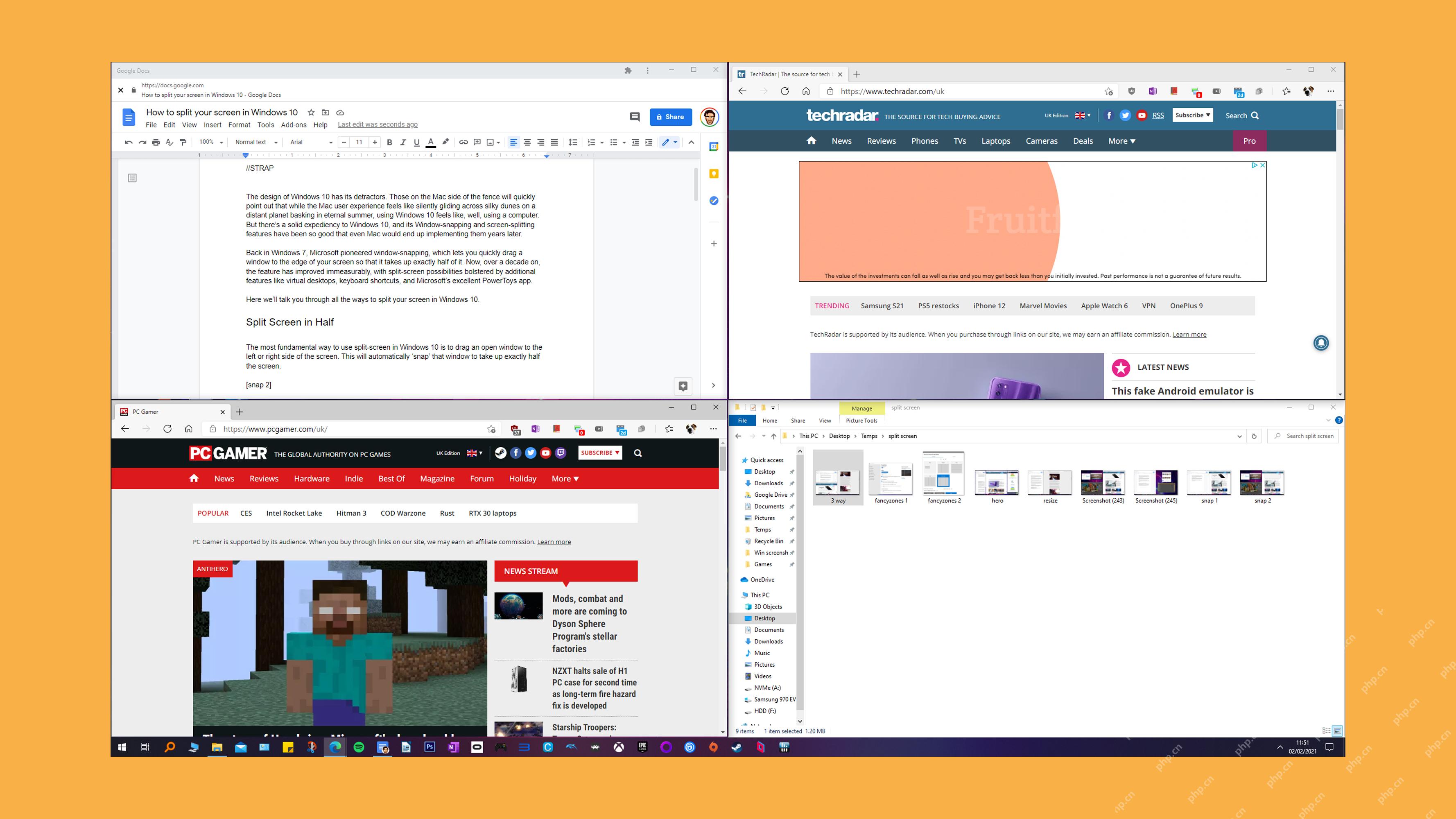1456x819 pixels.
Task: Click Learn more on the TechRadar disclaimer
Action: click(1189, 335)
